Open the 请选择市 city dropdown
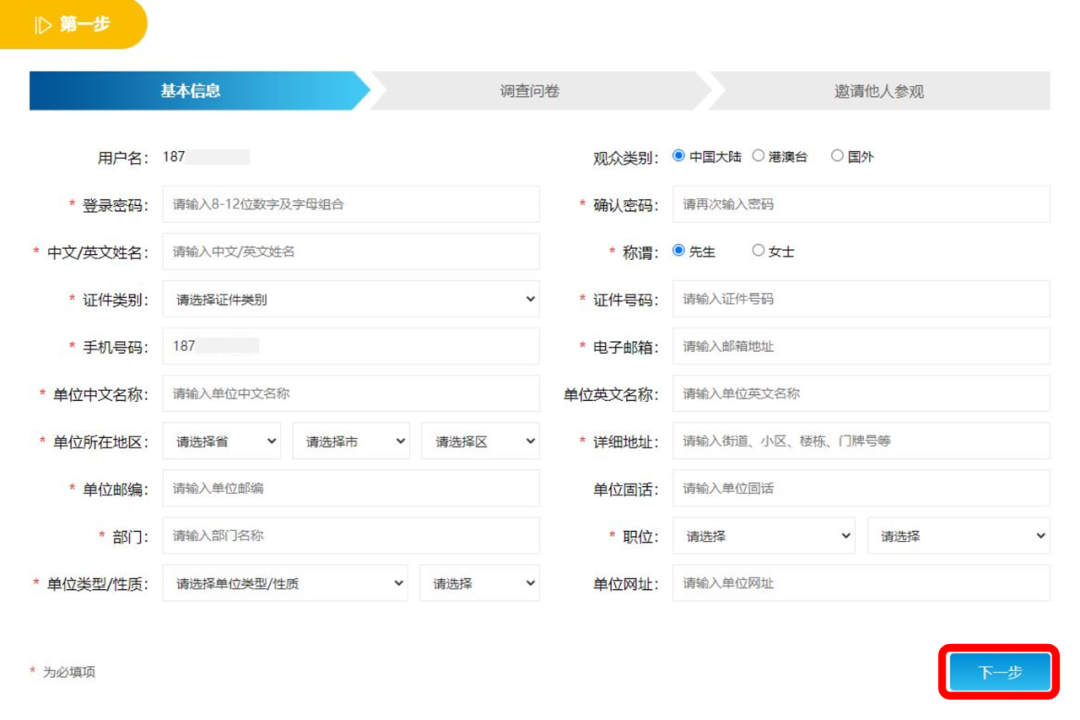This screenshot has height=720, width=1080. click(351, 441)
